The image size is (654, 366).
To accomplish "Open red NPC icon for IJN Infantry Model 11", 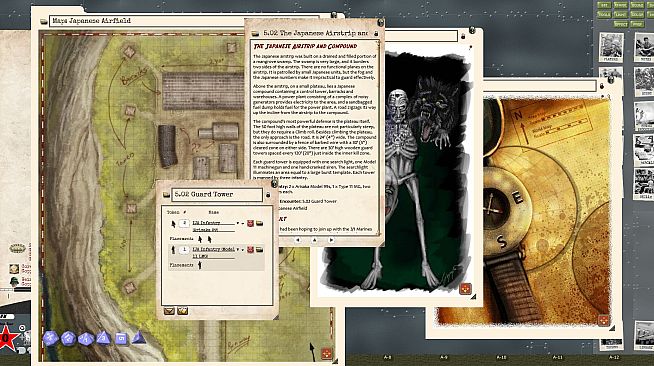I will click(250, 249).
